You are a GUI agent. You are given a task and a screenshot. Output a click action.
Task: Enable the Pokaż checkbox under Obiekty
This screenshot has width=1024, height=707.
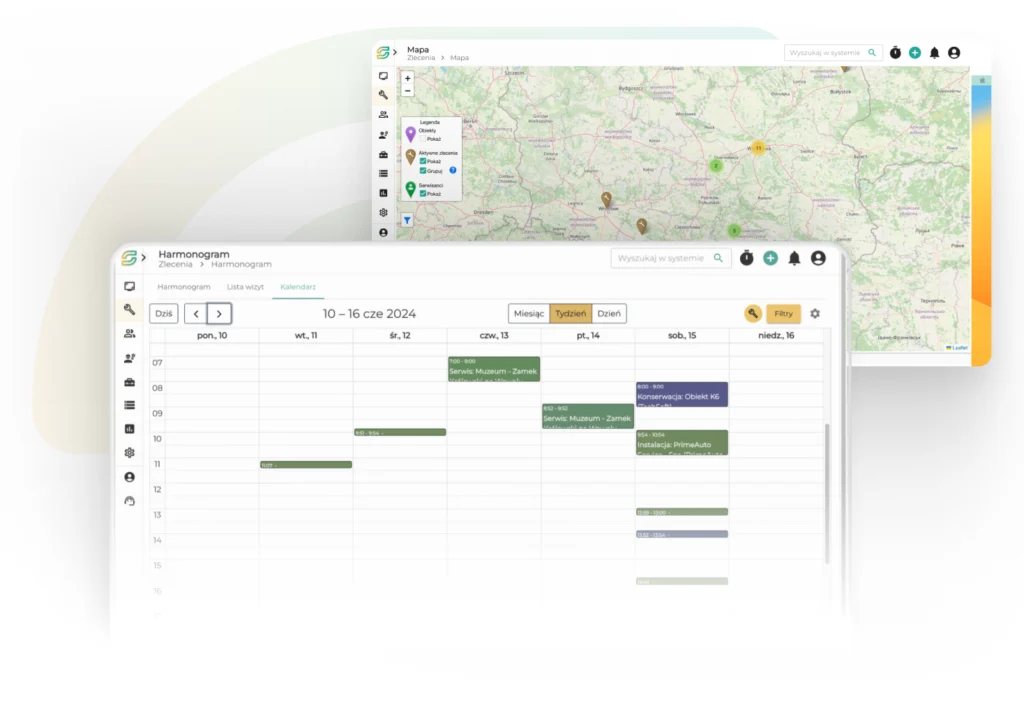423,139
